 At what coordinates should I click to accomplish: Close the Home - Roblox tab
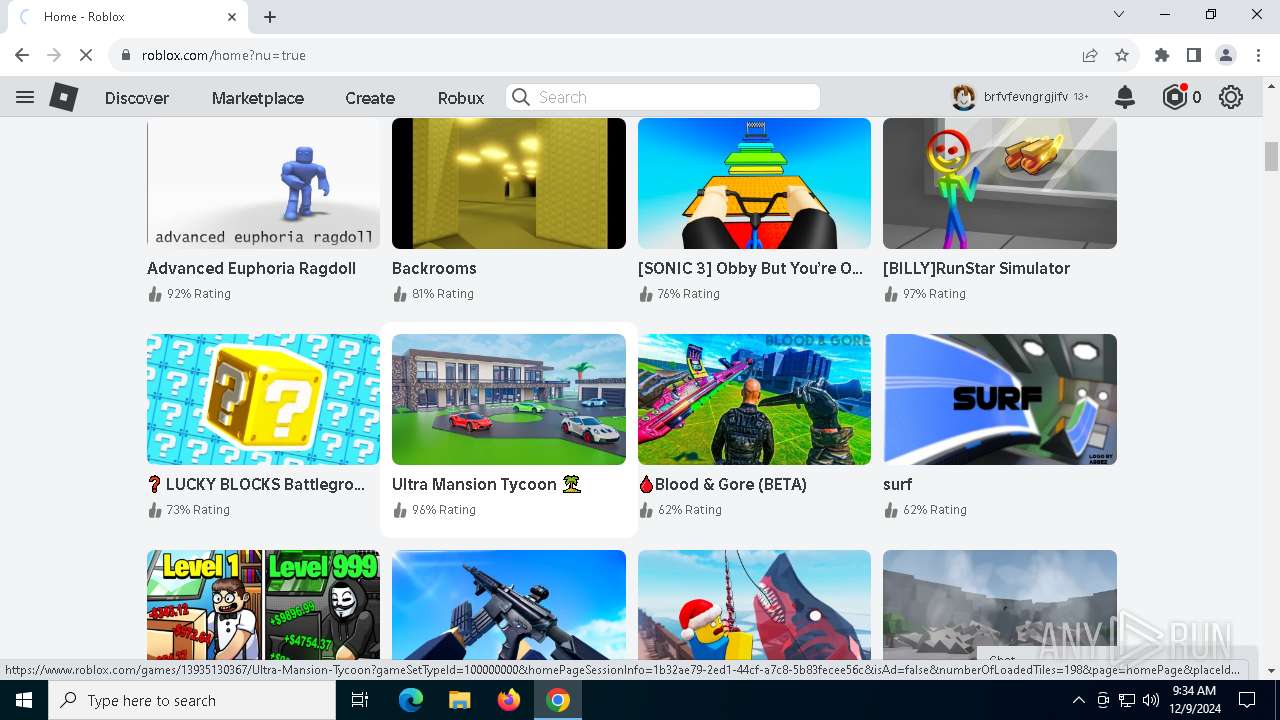coord(232,17)
